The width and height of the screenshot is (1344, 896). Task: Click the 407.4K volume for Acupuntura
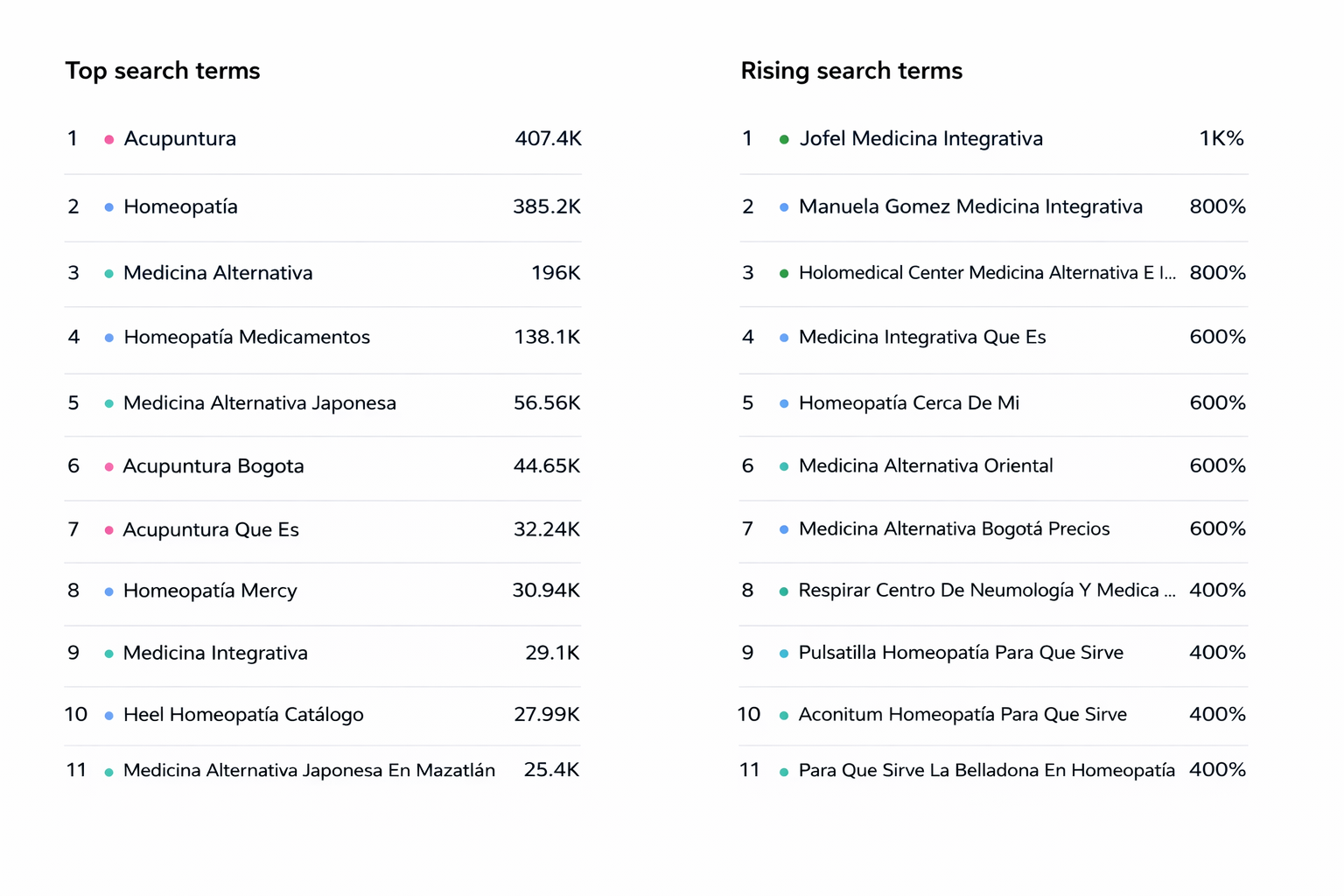[548, 138]
